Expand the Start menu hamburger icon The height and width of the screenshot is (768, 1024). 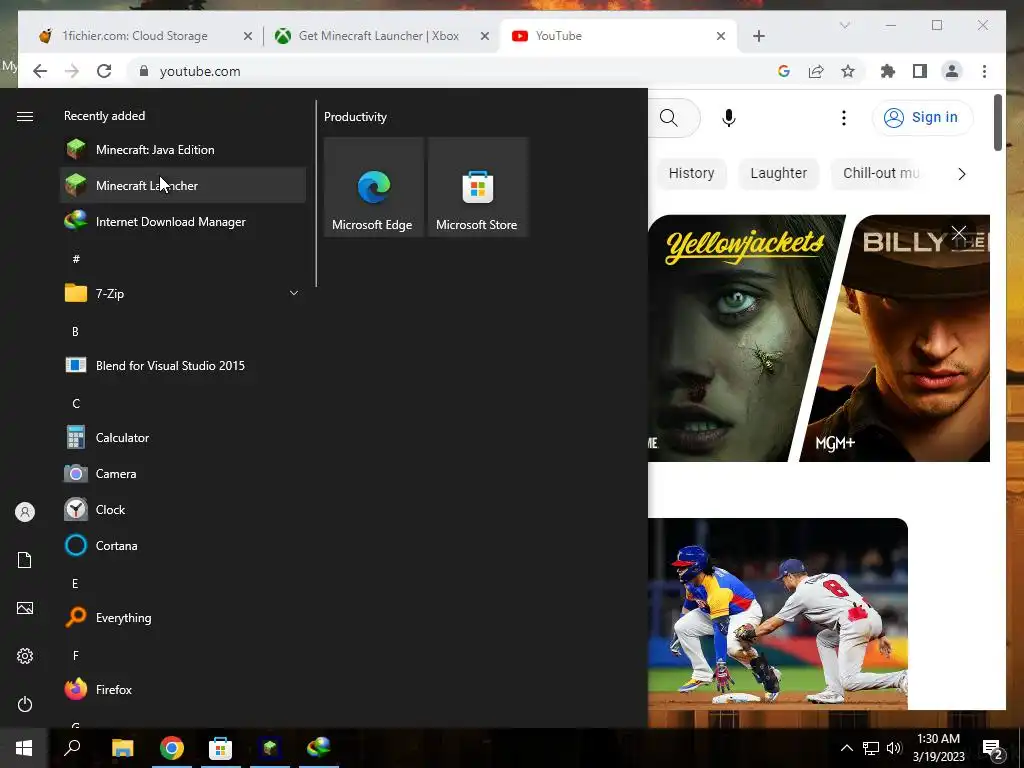click(x=25, y=116)
